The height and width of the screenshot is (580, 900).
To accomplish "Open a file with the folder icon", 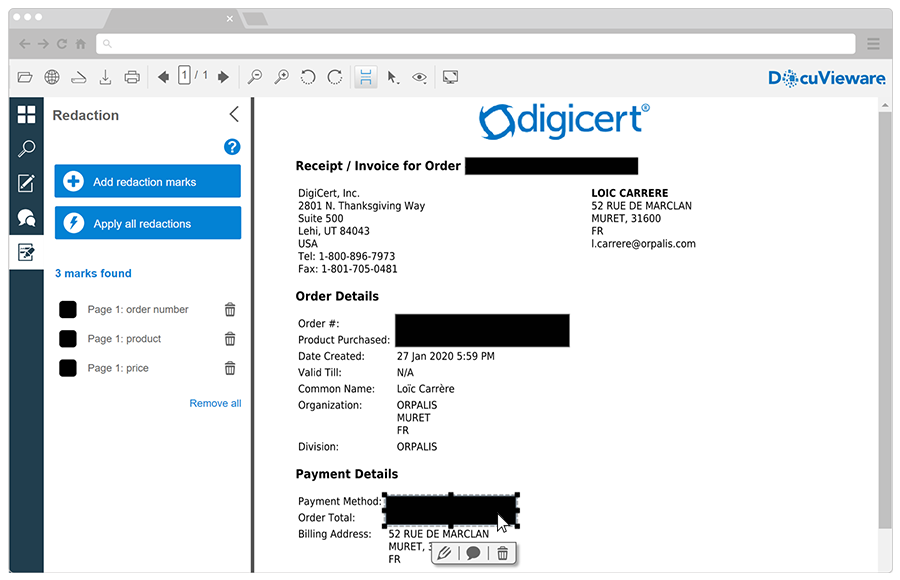I will tap(25, 77).
